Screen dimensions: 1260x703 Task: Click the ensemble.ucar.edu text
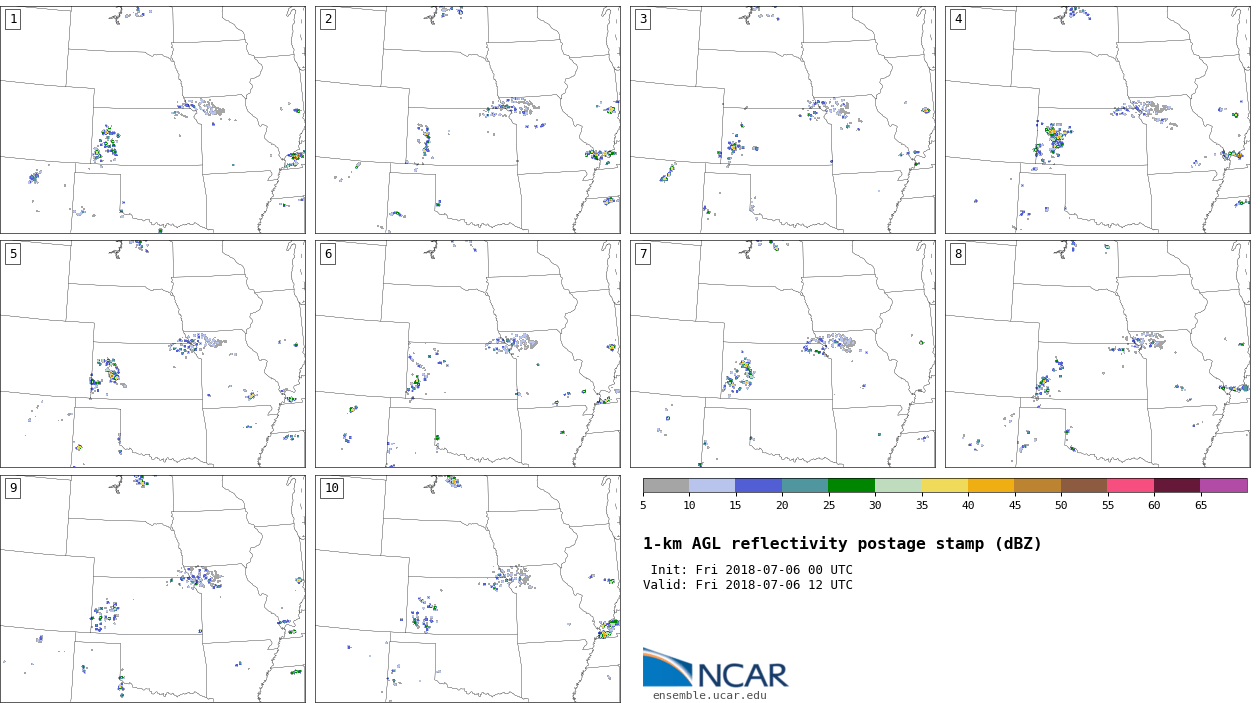710,696
